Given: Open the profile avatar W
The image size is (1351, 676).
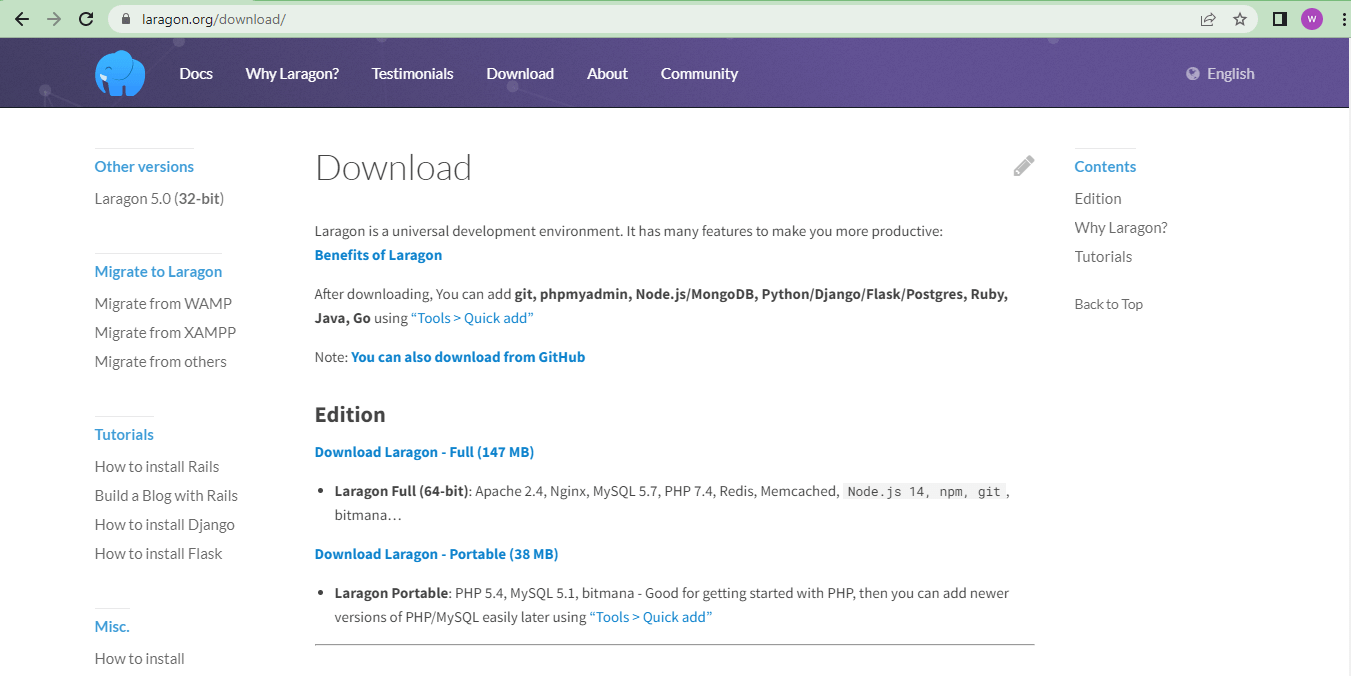Looking at the screenshot, I should click(x=1311, y=19).
